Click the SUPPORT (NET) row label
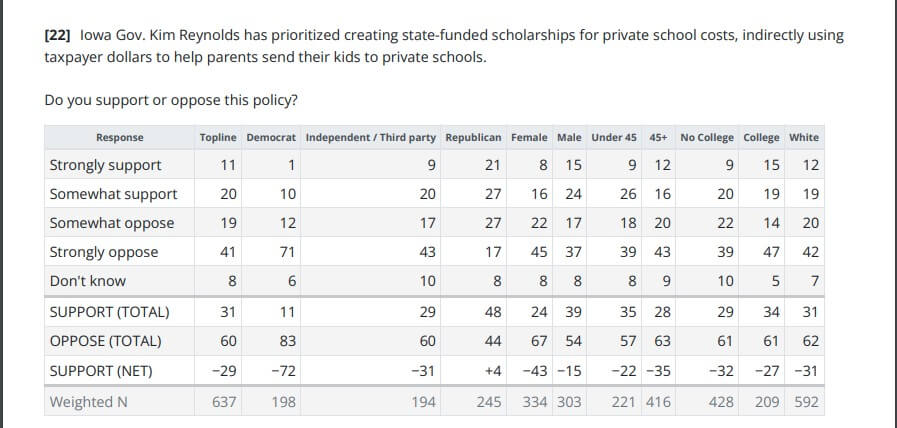 click(101, 371)
